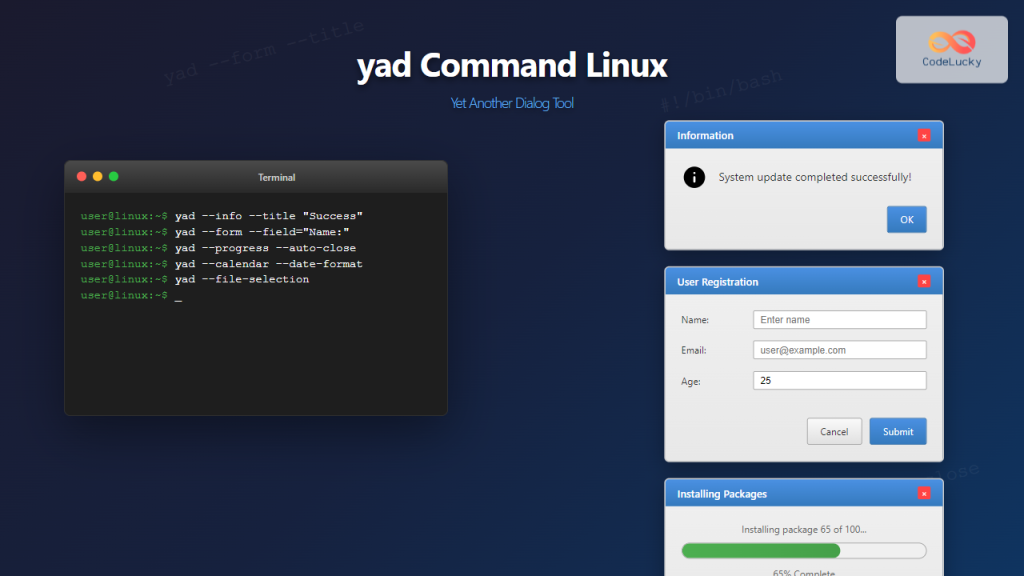Click the 'yad Command Linux' heading

(512, 64)
